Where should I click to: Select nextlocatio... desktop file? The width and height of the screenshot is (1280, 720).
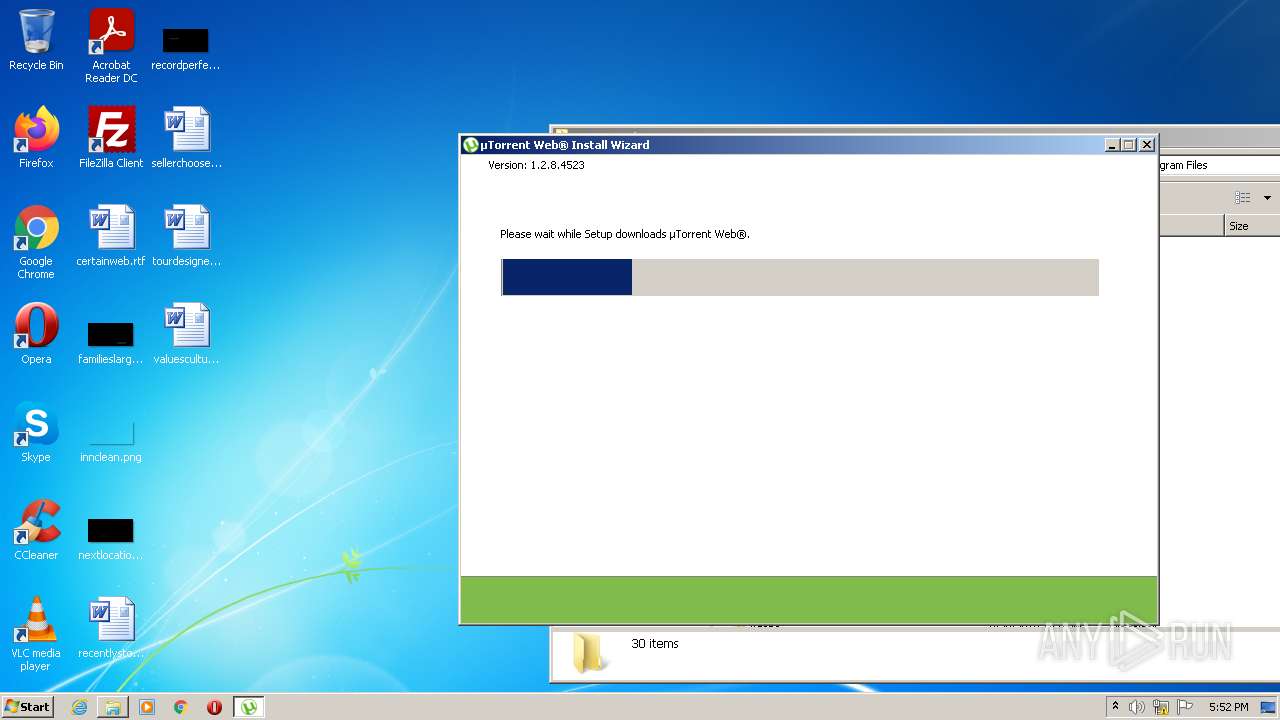[x=110, y=538]
